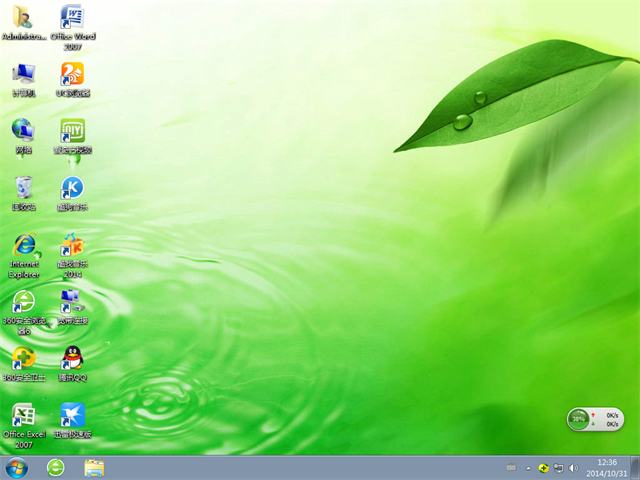
Task: Open the Office Excel 2007 shortcut
Action: pyautogui.click(x=23, y=416)
